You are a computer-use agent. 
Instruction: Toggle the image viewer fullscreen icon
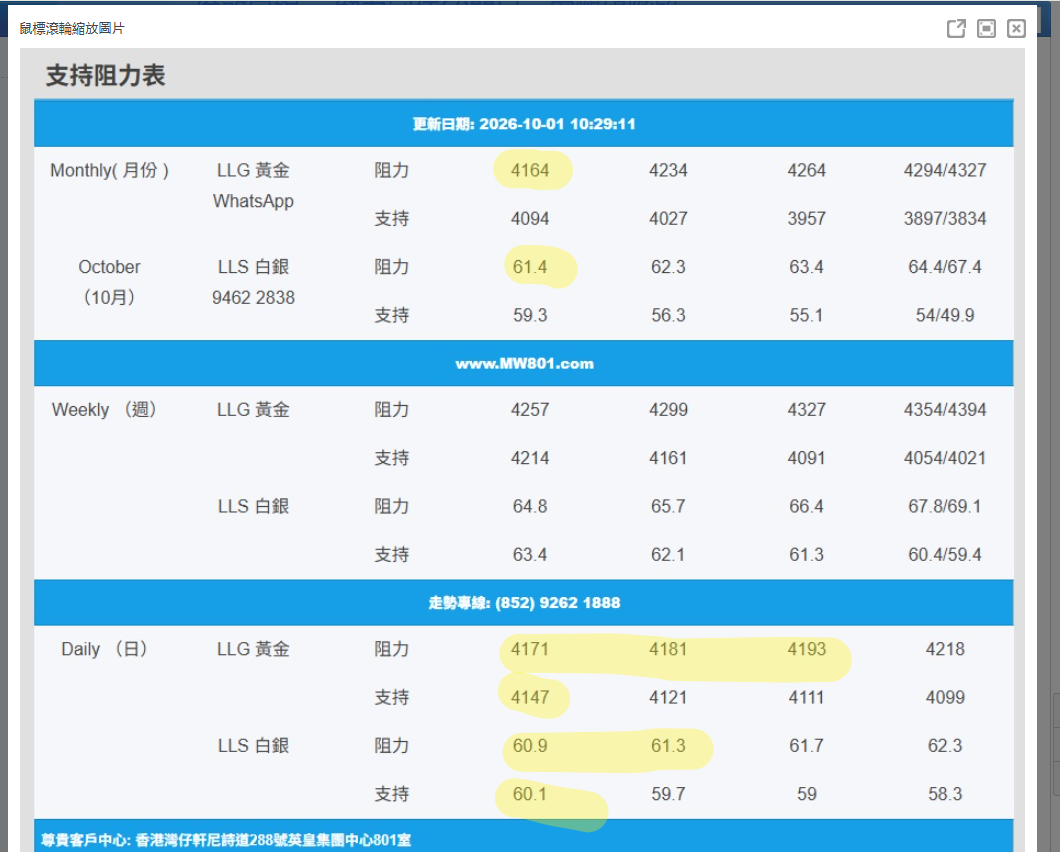[986, 28]
